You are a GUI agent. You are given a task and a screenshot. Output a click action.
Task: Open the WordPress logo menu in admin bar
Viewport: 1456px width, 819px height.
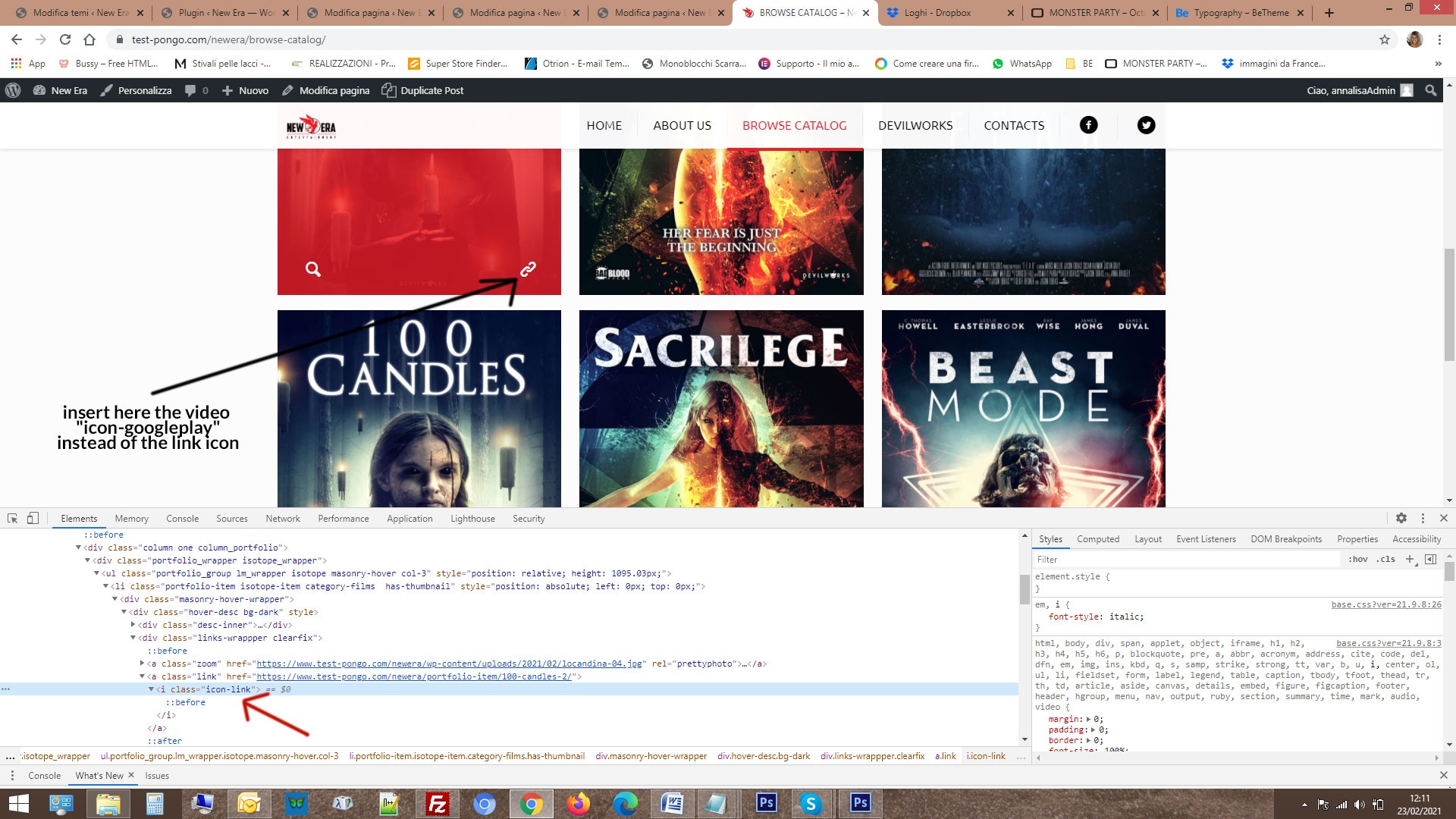(13, 90)
